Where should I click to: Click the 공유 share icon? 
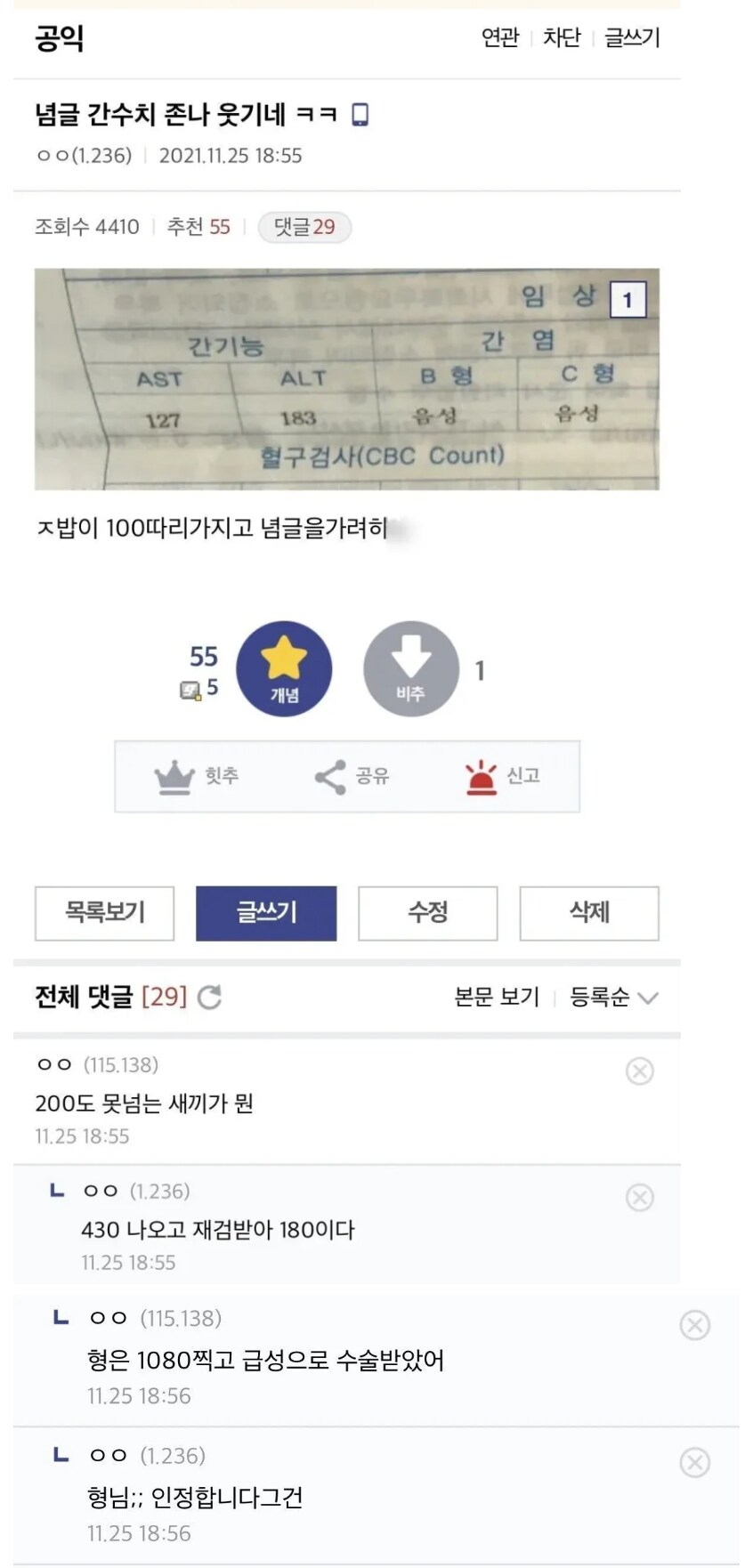pyautogui.click(x=330, y=776)
